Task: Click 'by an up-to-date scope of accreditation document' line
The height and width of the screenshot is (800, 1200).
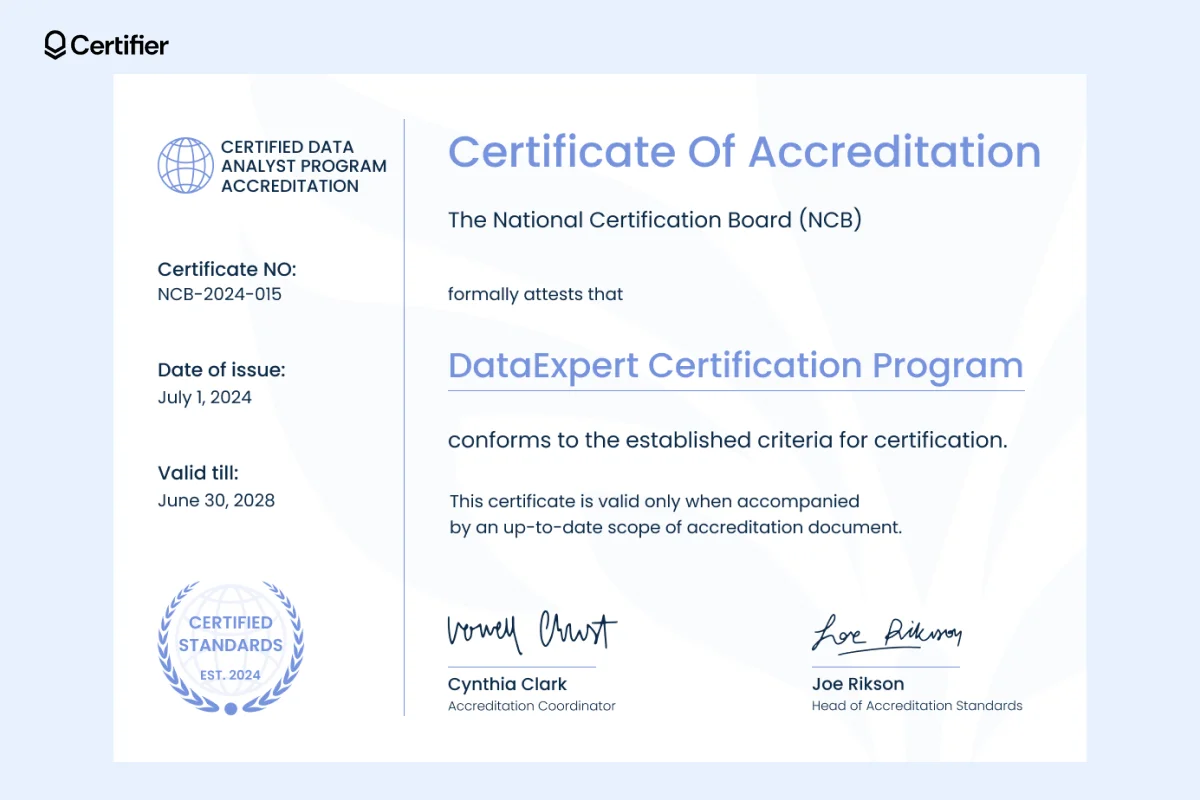Action: [x=675, y=528]
